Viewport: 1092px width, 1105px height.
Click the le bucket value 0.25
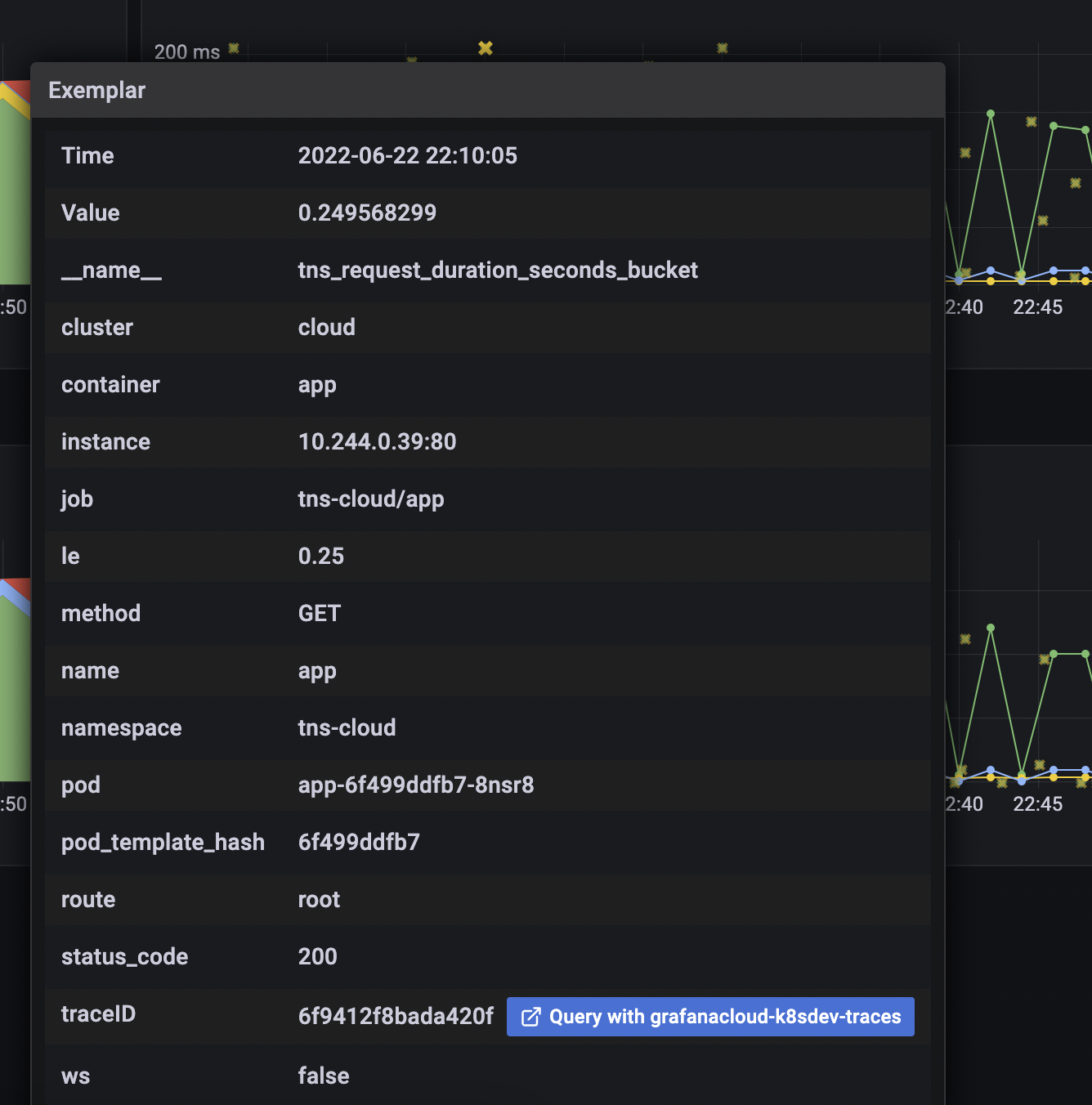tap(320, 556)
